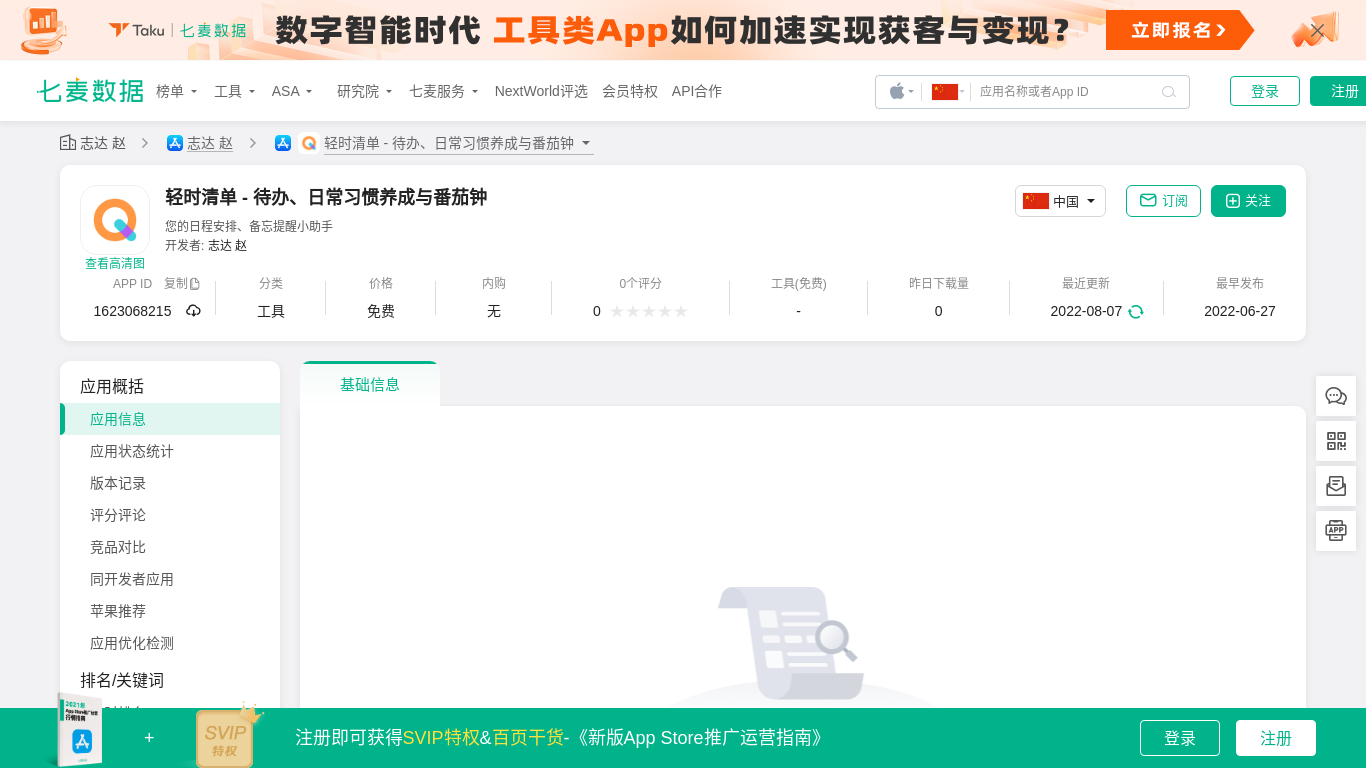The height and width of the screenshot is (768, 1366).
Task: Expand the 工具 navigation menu
Action: (235, 91)
